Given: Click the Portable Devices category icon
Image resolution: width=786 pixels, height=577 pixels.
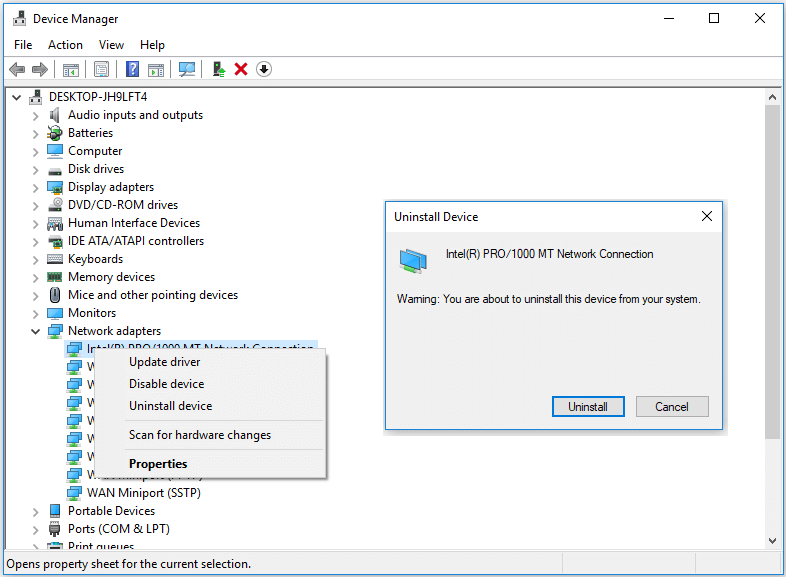Looking at the screenshot, I should click(55, 510).
